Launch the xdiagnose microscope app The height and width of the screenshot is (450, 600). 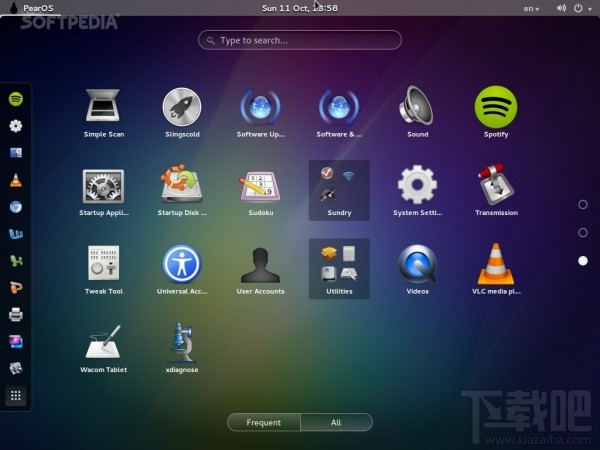182,348
